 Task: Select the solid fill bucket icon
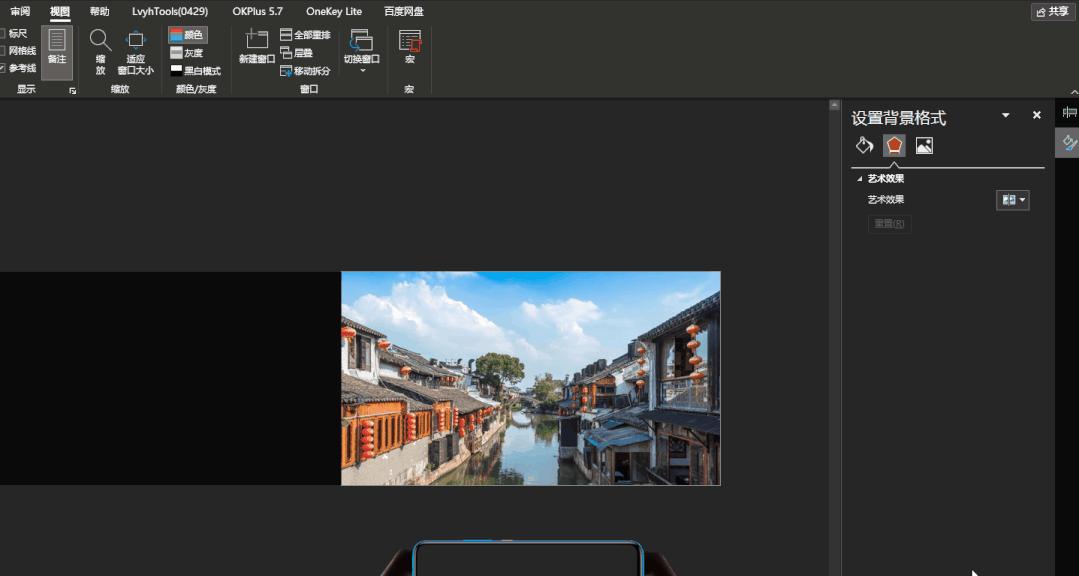[x=864, y=145]
